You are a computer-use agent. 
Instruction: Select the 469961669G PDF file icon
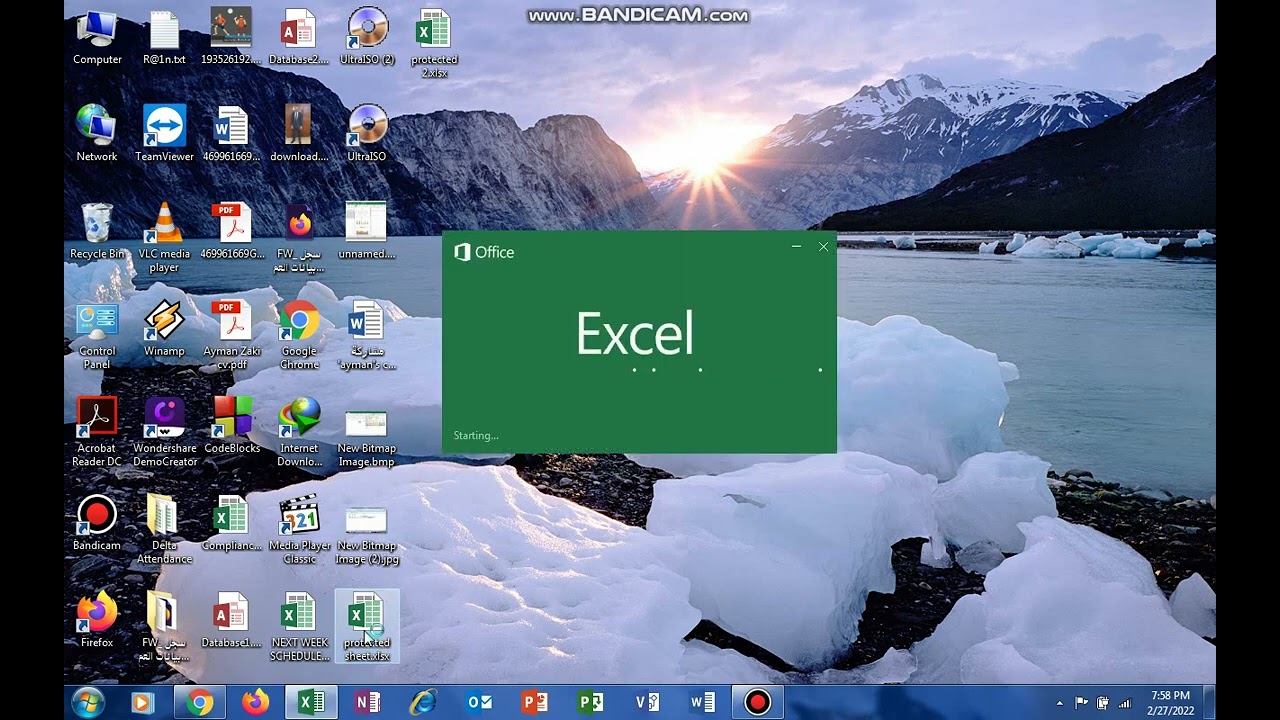(231, 231)
